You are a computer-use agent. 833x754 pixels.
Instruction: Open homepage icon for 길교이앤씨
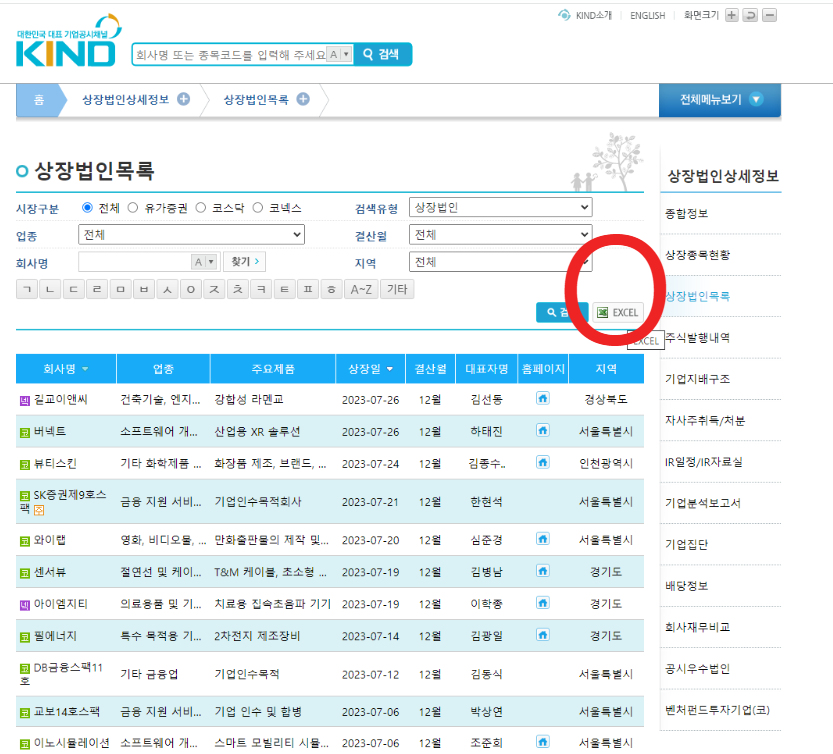542,398
